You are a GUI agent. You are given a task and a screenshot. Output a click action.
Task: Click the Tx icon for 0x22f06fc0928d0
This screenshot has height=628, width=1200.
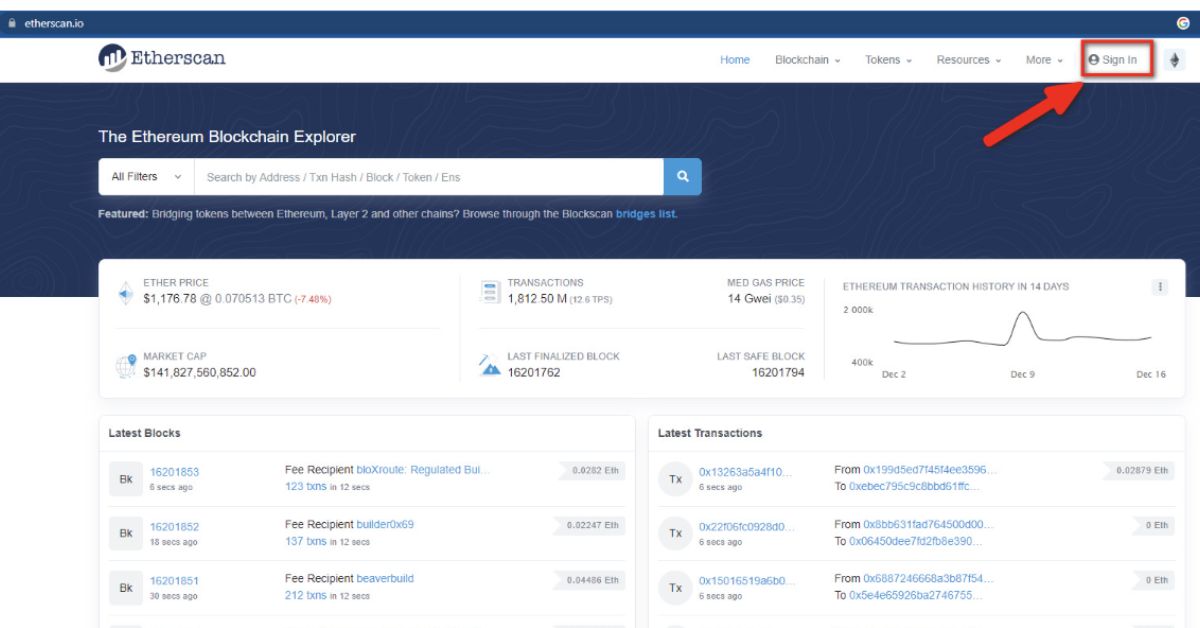coord(675,534)
